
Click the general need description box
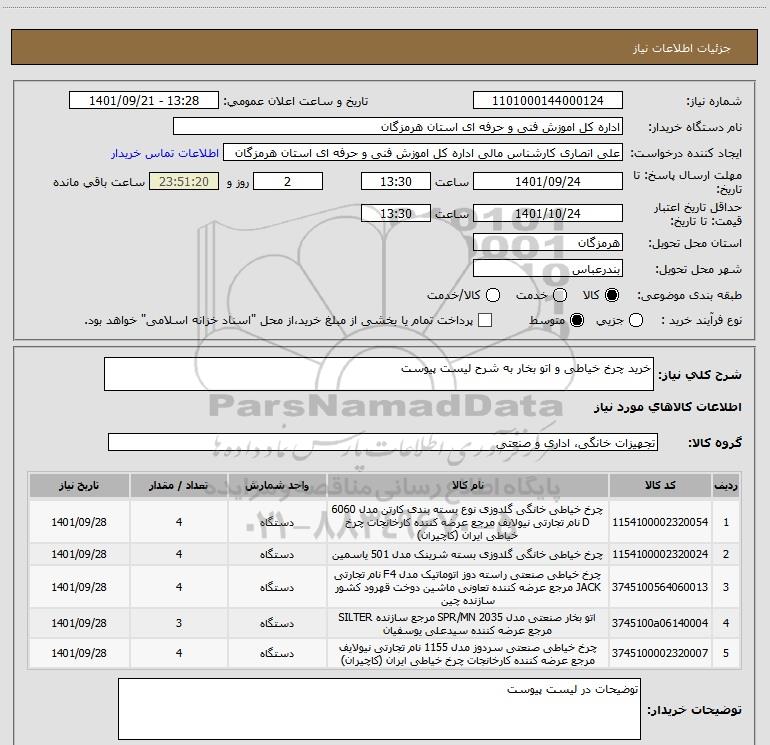pos(379,374)
